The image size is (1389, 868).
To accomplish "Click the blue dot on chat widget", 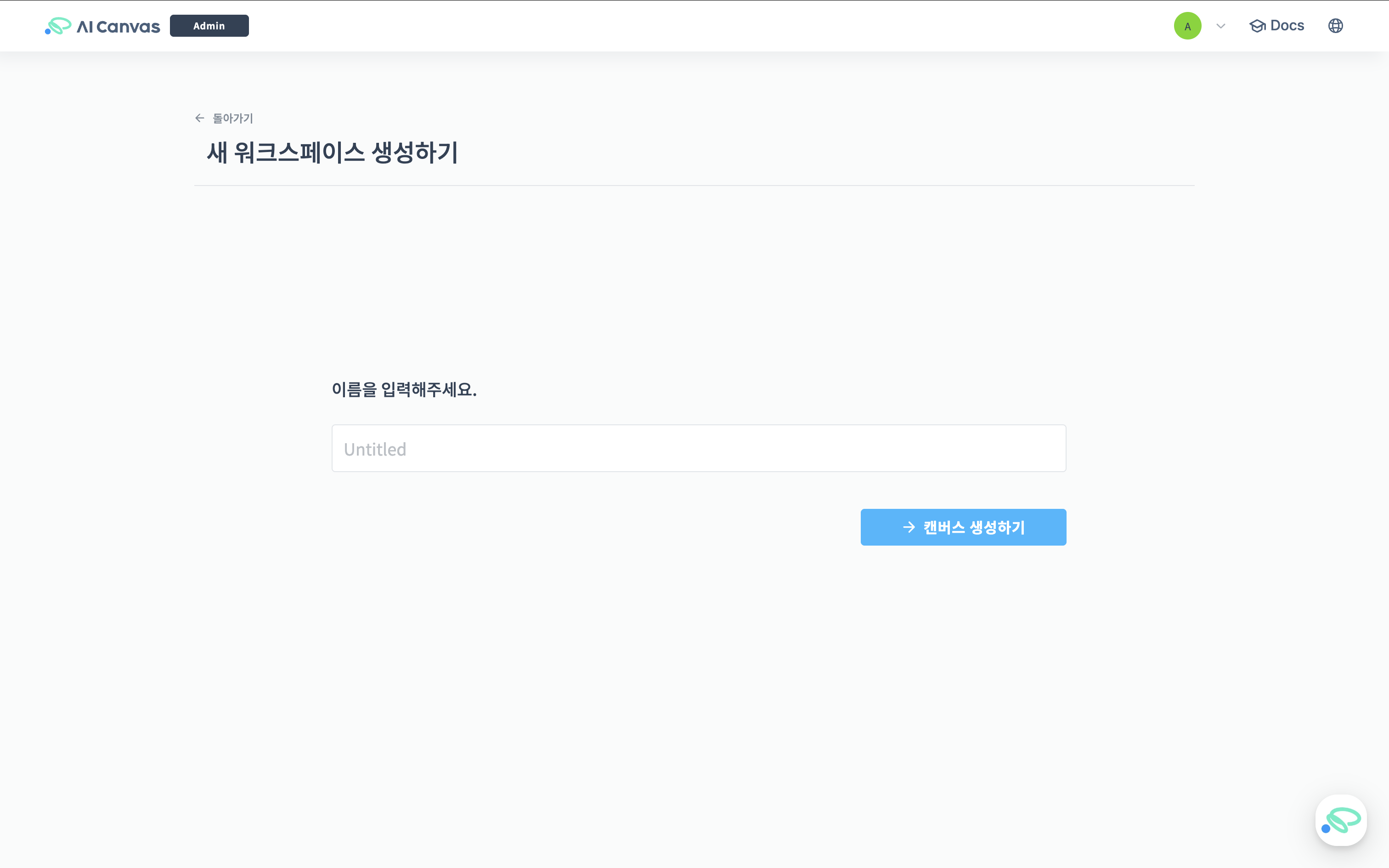I will (x=1325, y=829).
